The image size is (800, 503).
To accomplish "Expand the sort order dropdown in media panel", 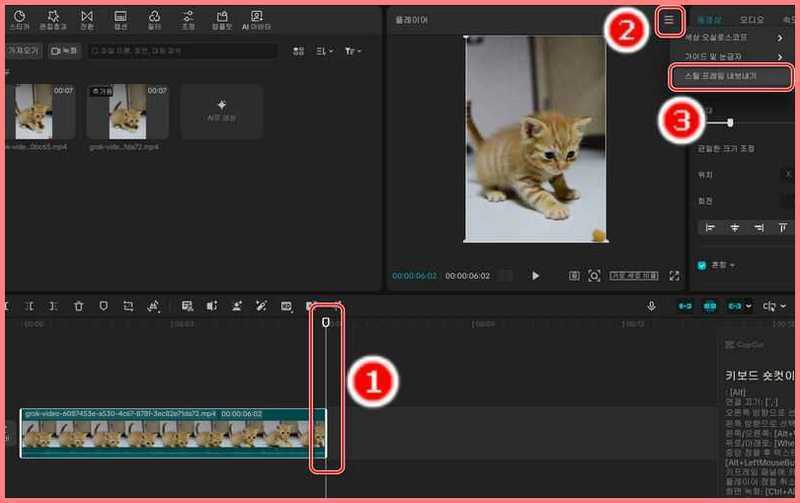I will [x=324, y=51].
